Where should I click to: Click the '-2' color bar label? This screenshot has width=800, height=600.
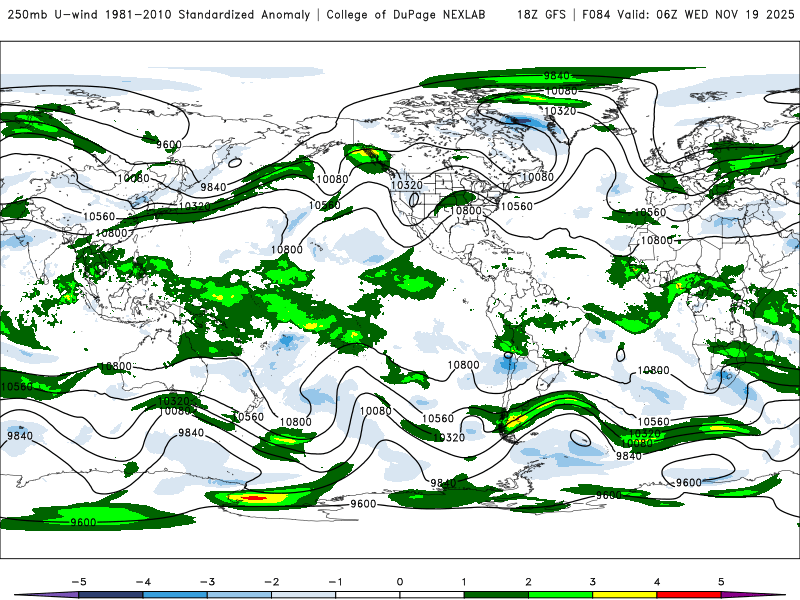pyautogui.click(x=271, y=582)
